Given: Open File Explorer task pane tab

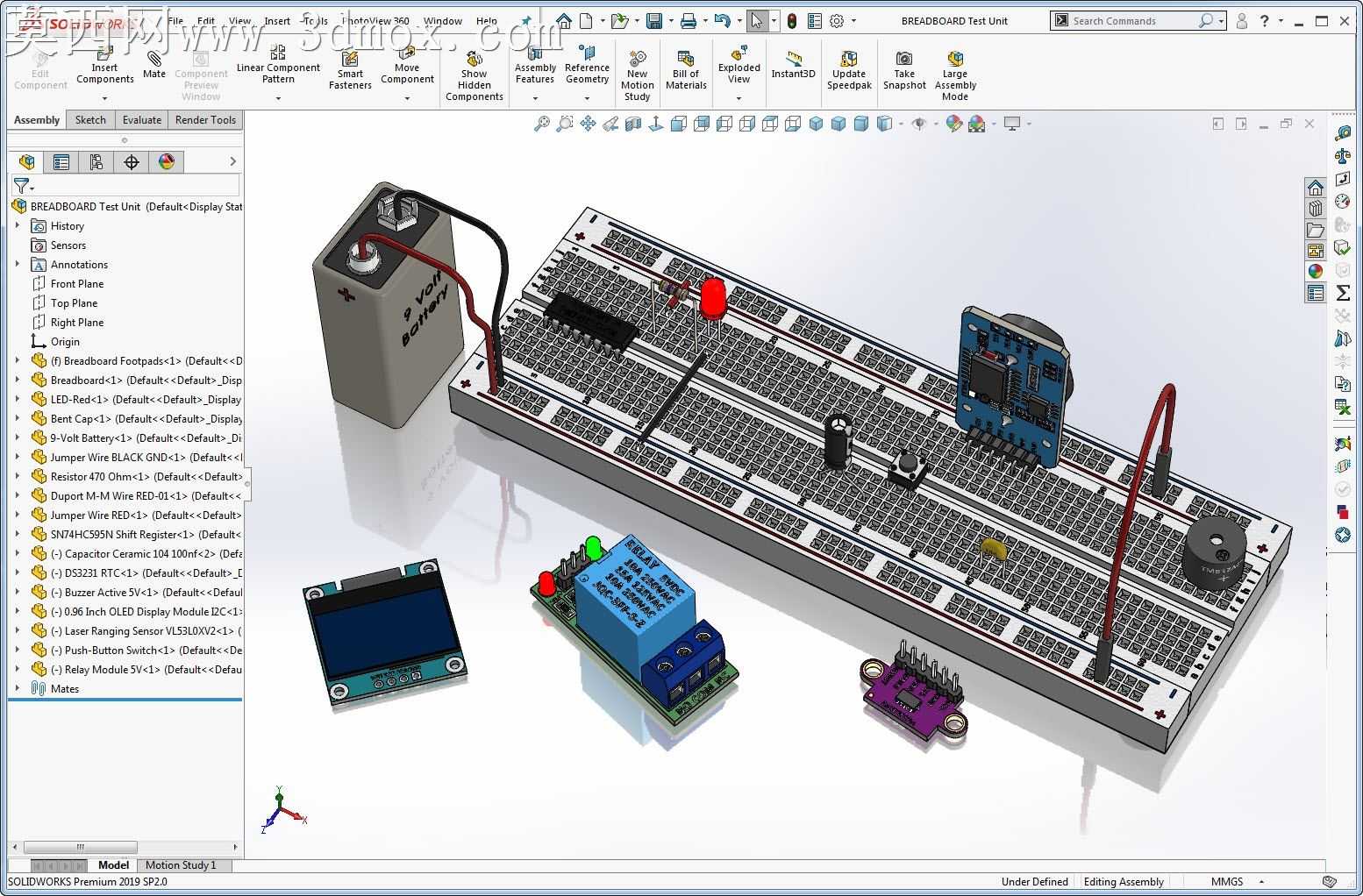Looking at the screenshot, I should (x=1315, y=230).
